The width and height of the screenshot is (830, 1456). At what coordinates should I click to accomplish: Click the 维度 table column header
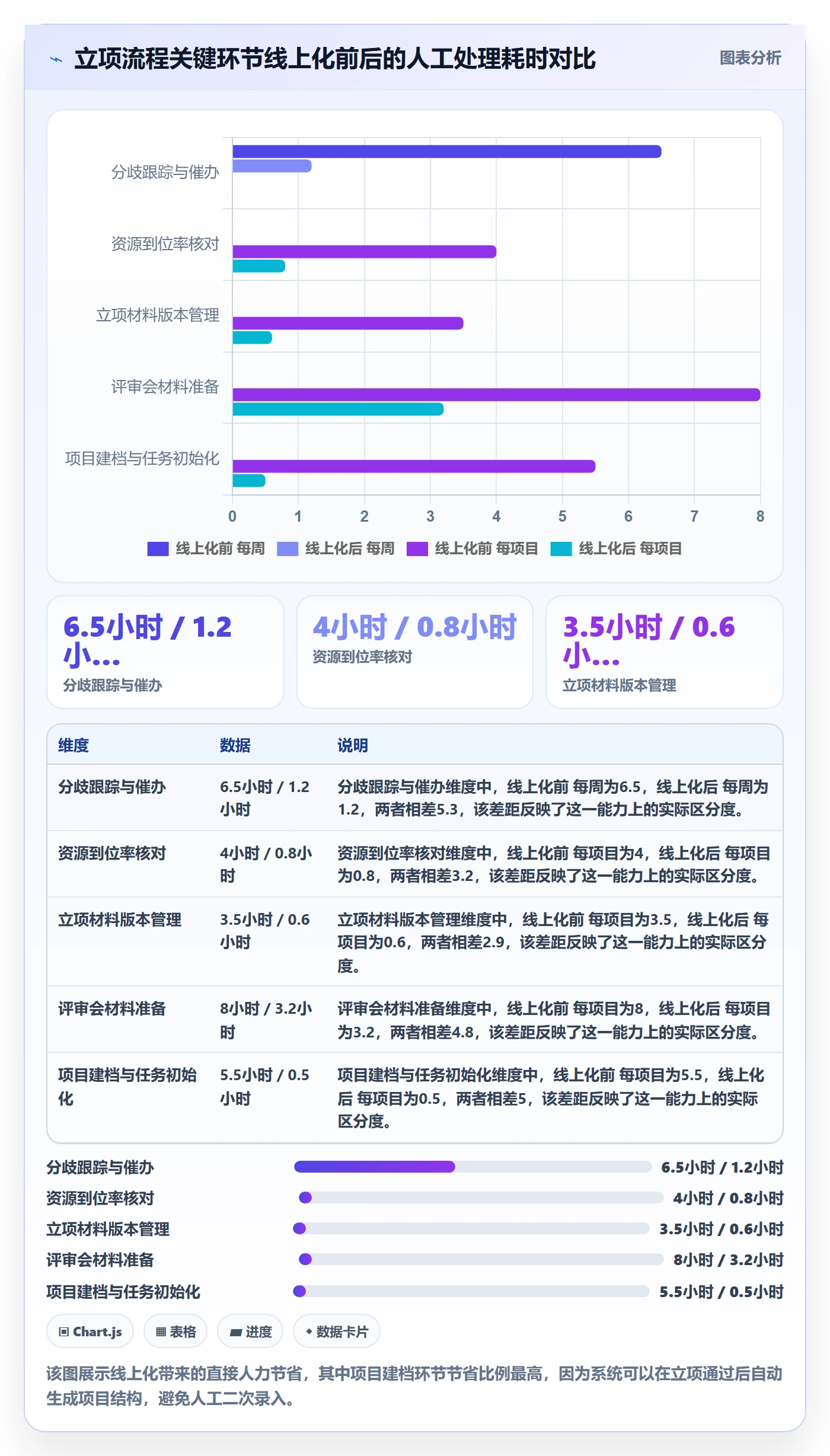click(x=74, y=745)
